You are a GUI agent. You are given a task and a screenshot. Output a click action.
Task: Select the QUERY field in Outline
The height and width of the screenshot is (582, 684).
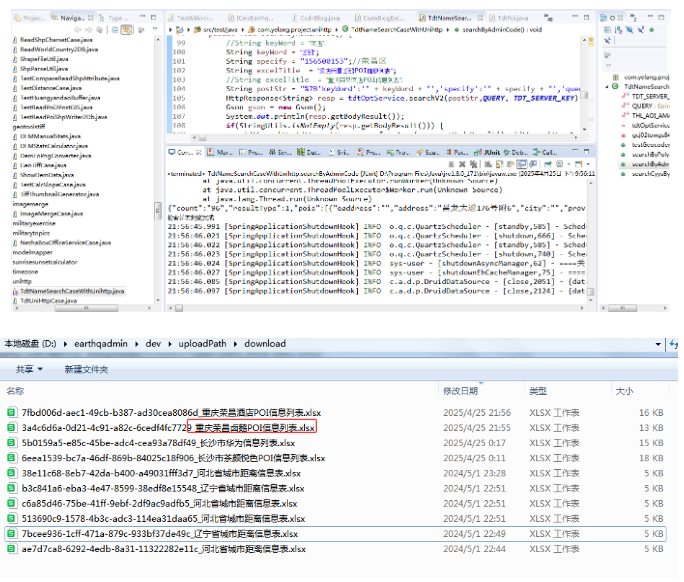click(x=640, y=104)
